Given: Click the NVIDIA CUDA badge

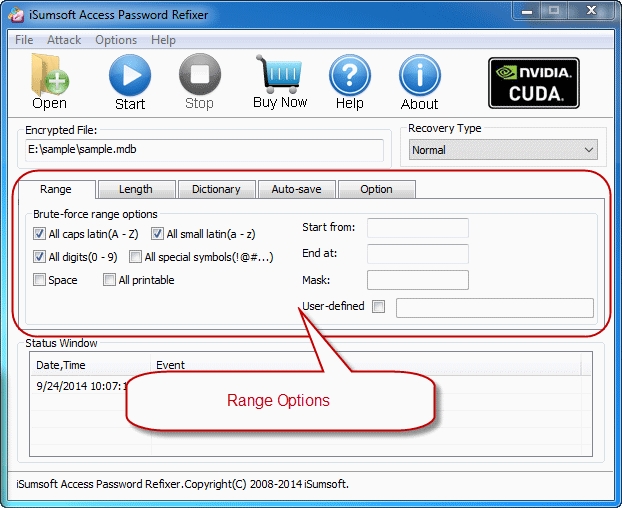Looking at the screenshot, I should 534,83.
